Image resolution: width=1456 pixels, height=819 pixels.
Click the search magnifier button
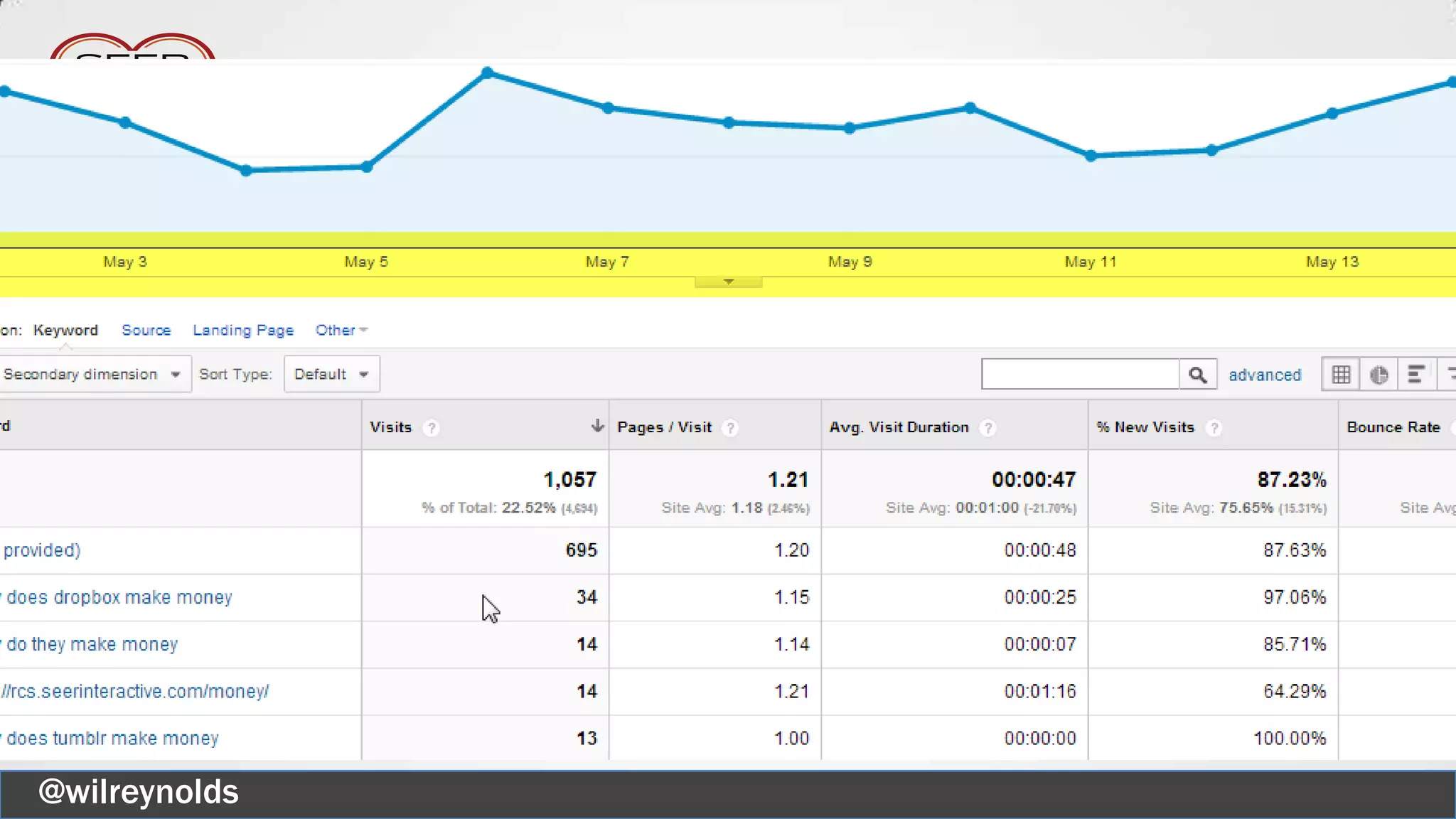point(1197,375)
